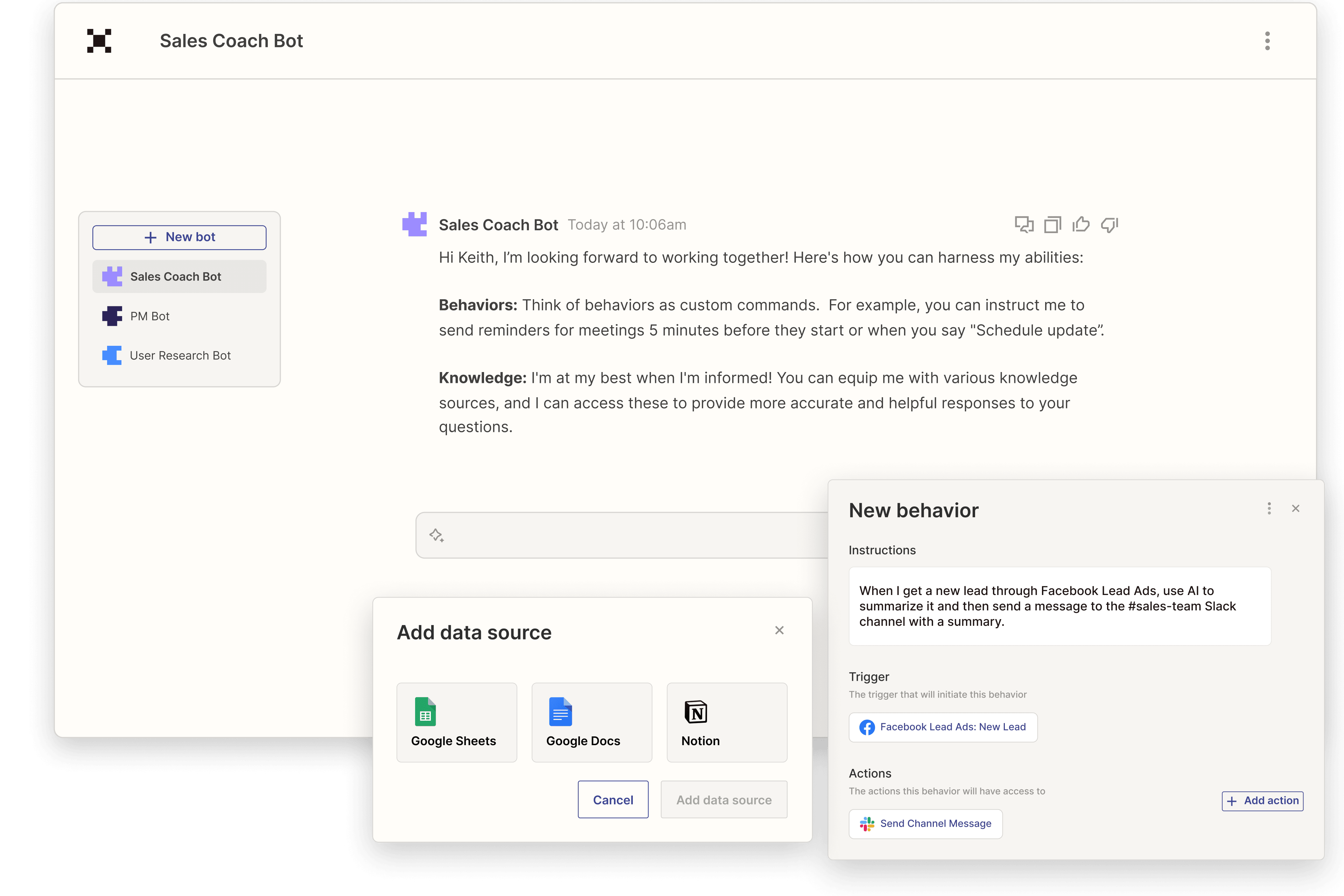The image size is (1344, 896).
Task: Click the Sales Coach Bot message avatar
Action: (x=415, y=224)
